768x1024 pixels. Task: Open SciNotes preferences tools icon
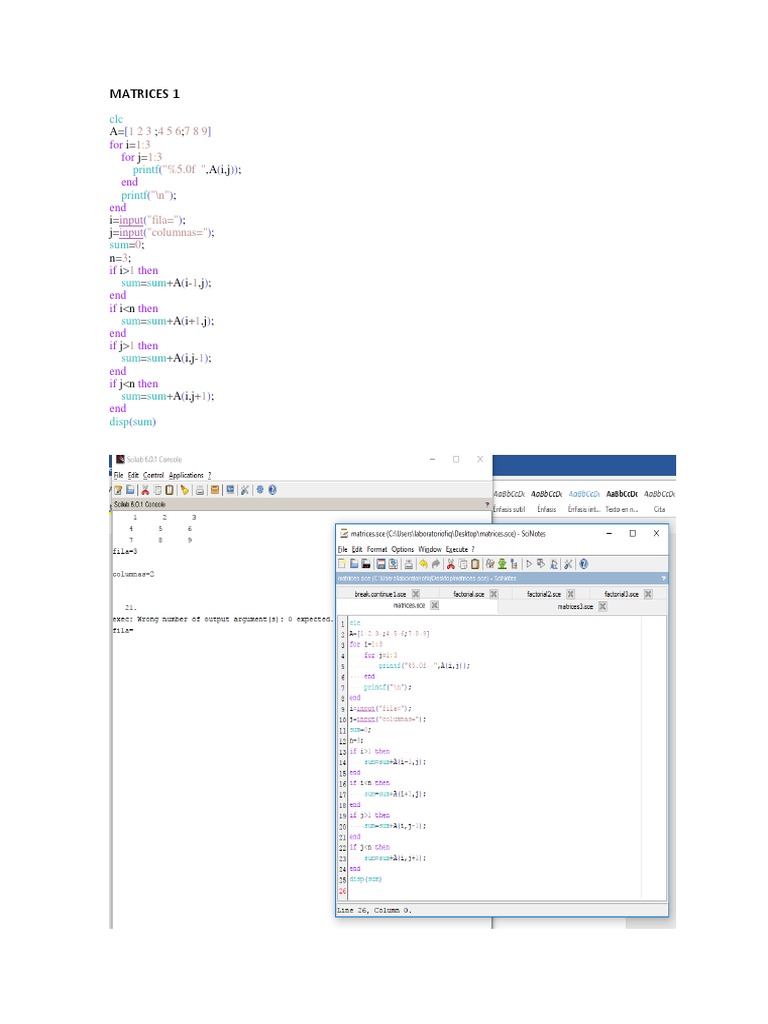568,564
